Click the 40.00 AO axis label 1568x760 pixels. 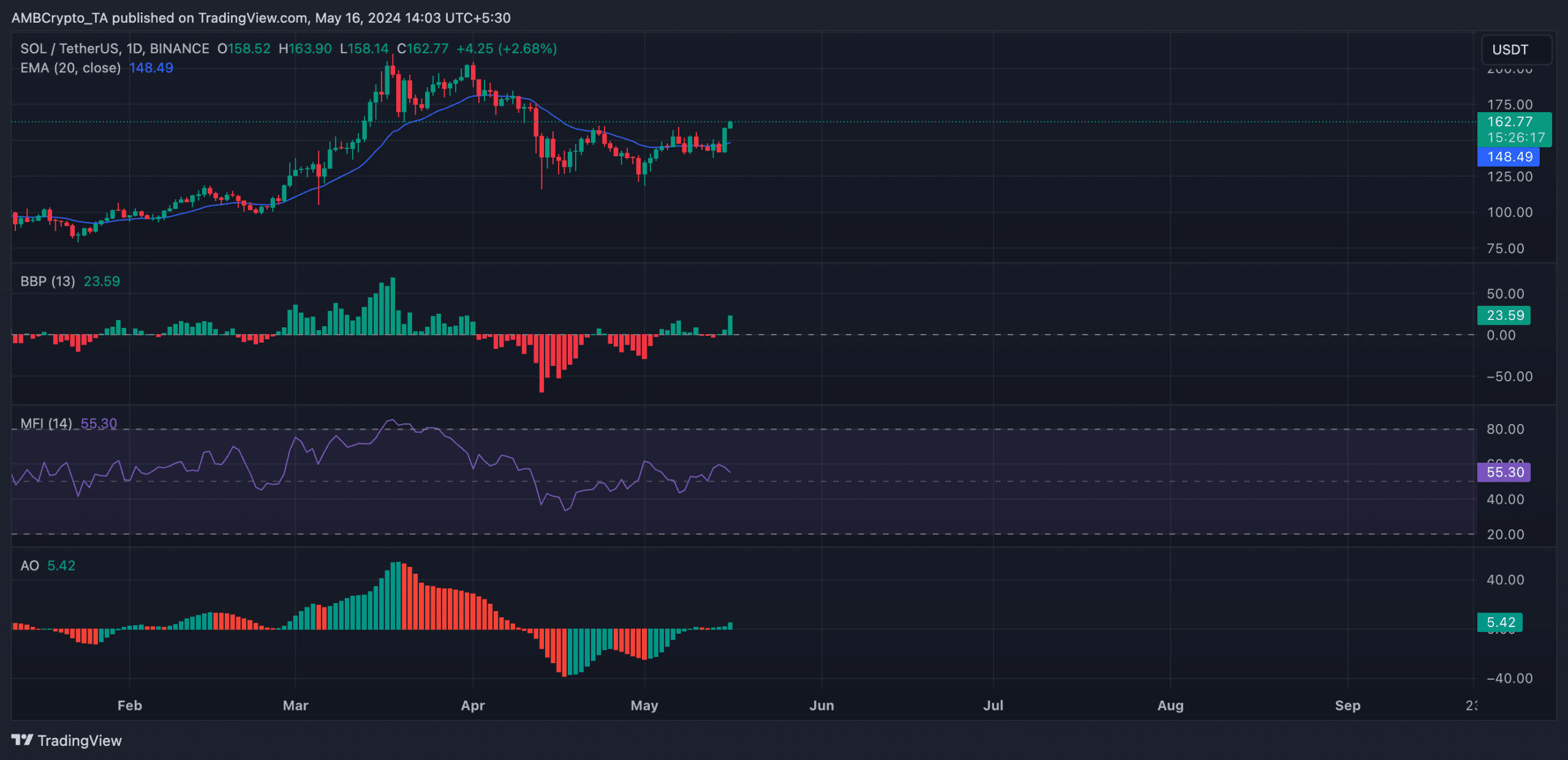(x=1506, y=580)
